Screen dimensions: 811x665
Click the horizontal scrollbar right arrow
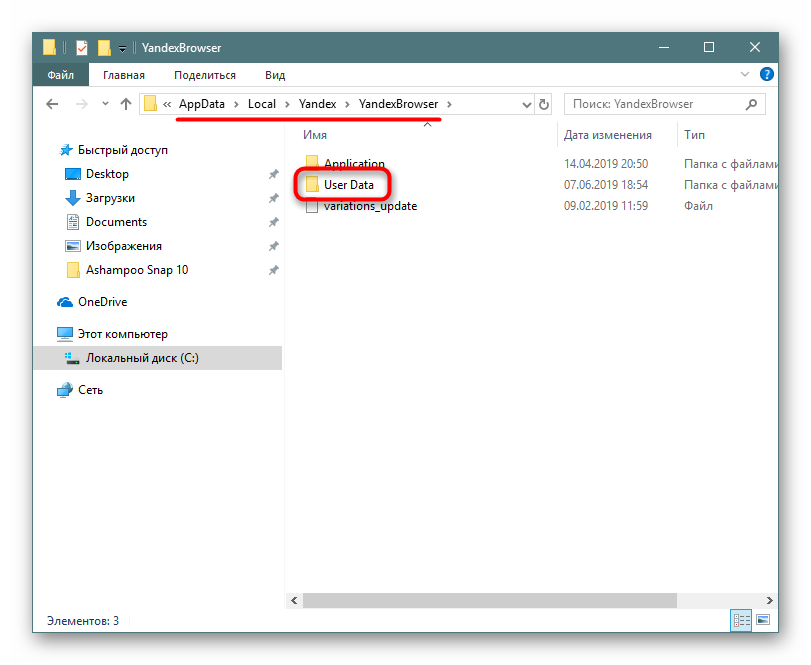[x=770, y=600]
